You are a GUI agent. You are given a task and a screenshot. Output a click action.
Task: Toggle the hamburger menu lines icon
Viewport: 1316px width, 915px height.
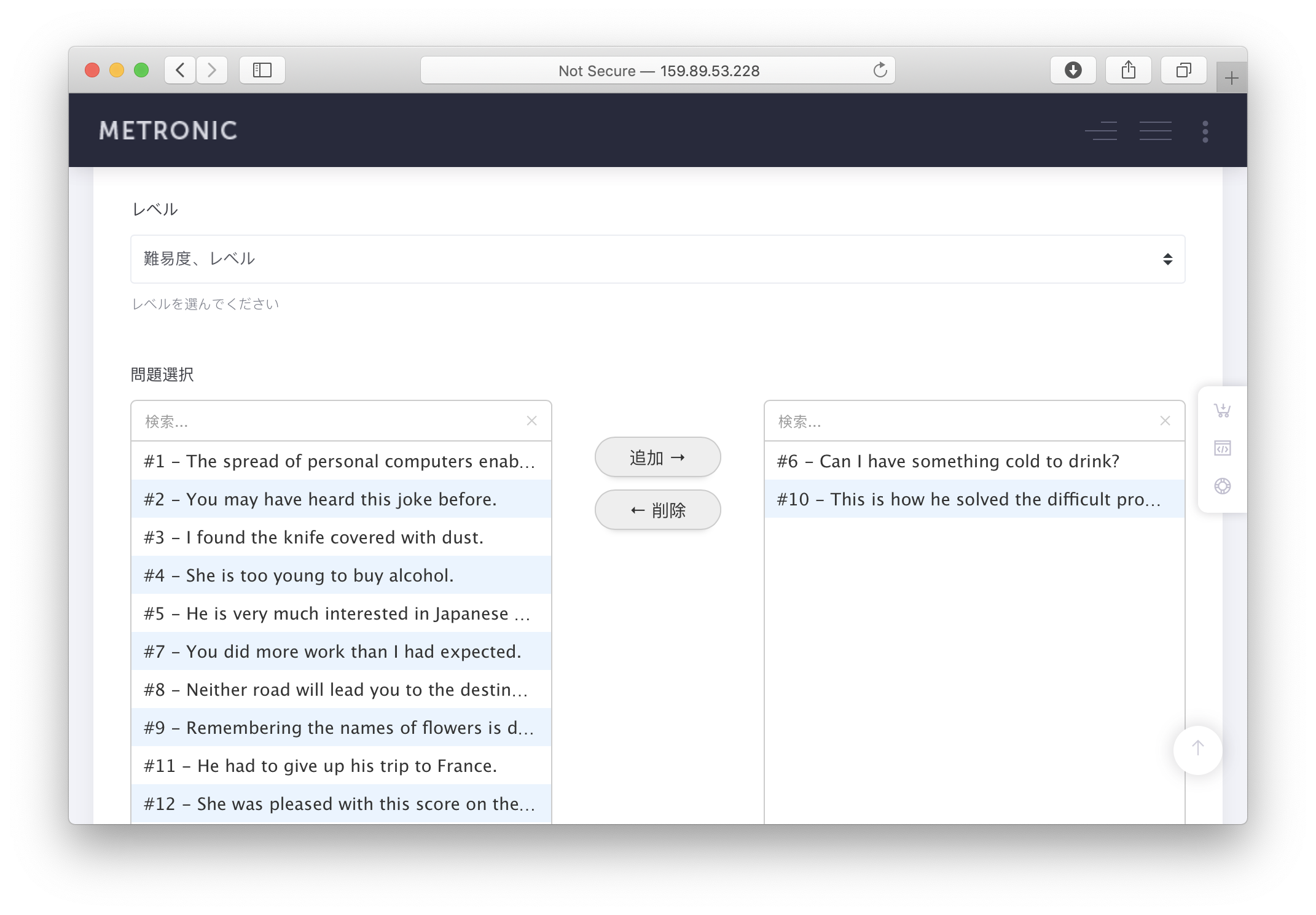[1155, 131]
